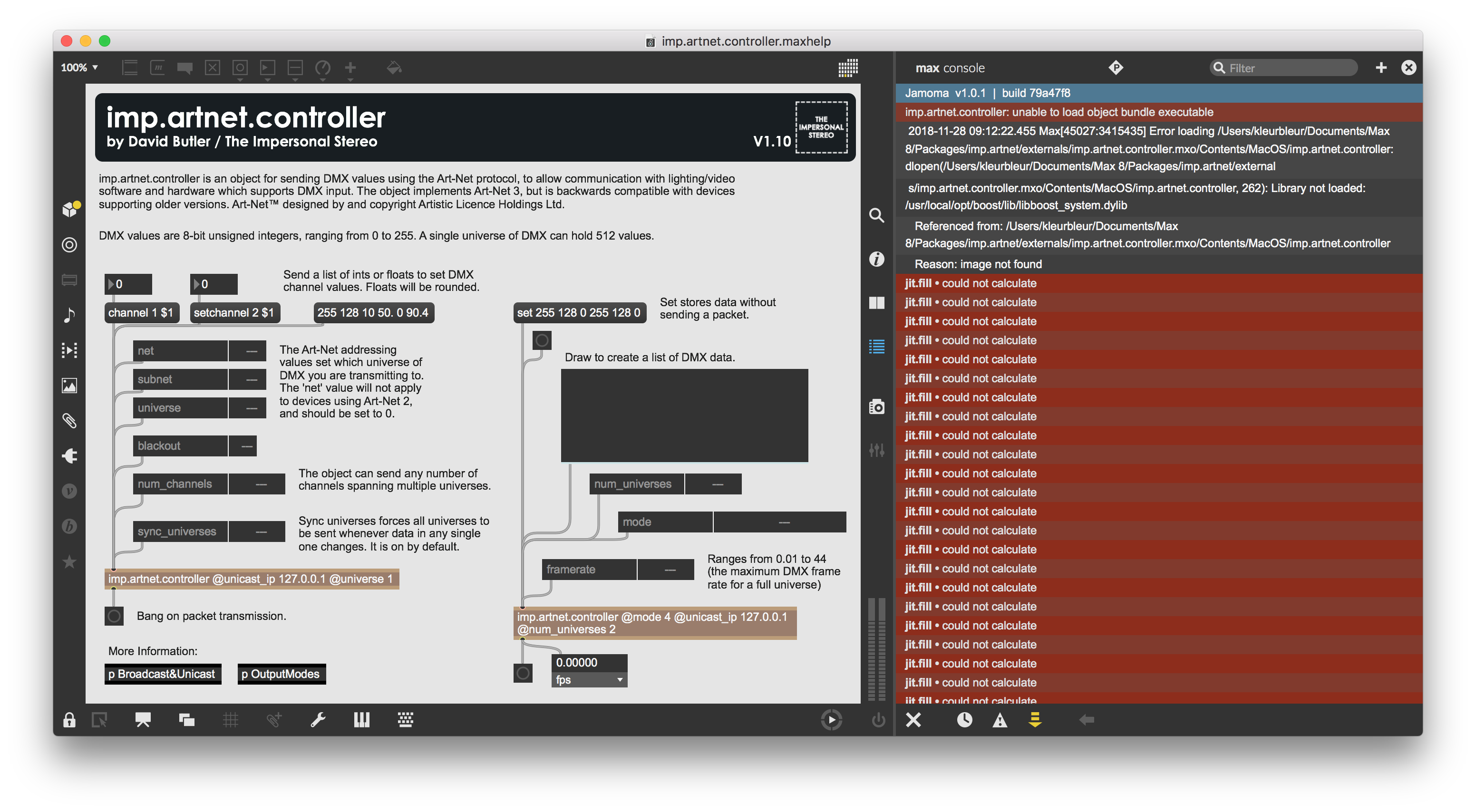Open the calendar grid view icon
The width and height of the screenshot is (1476, 812).
click(x=848, y=68)
